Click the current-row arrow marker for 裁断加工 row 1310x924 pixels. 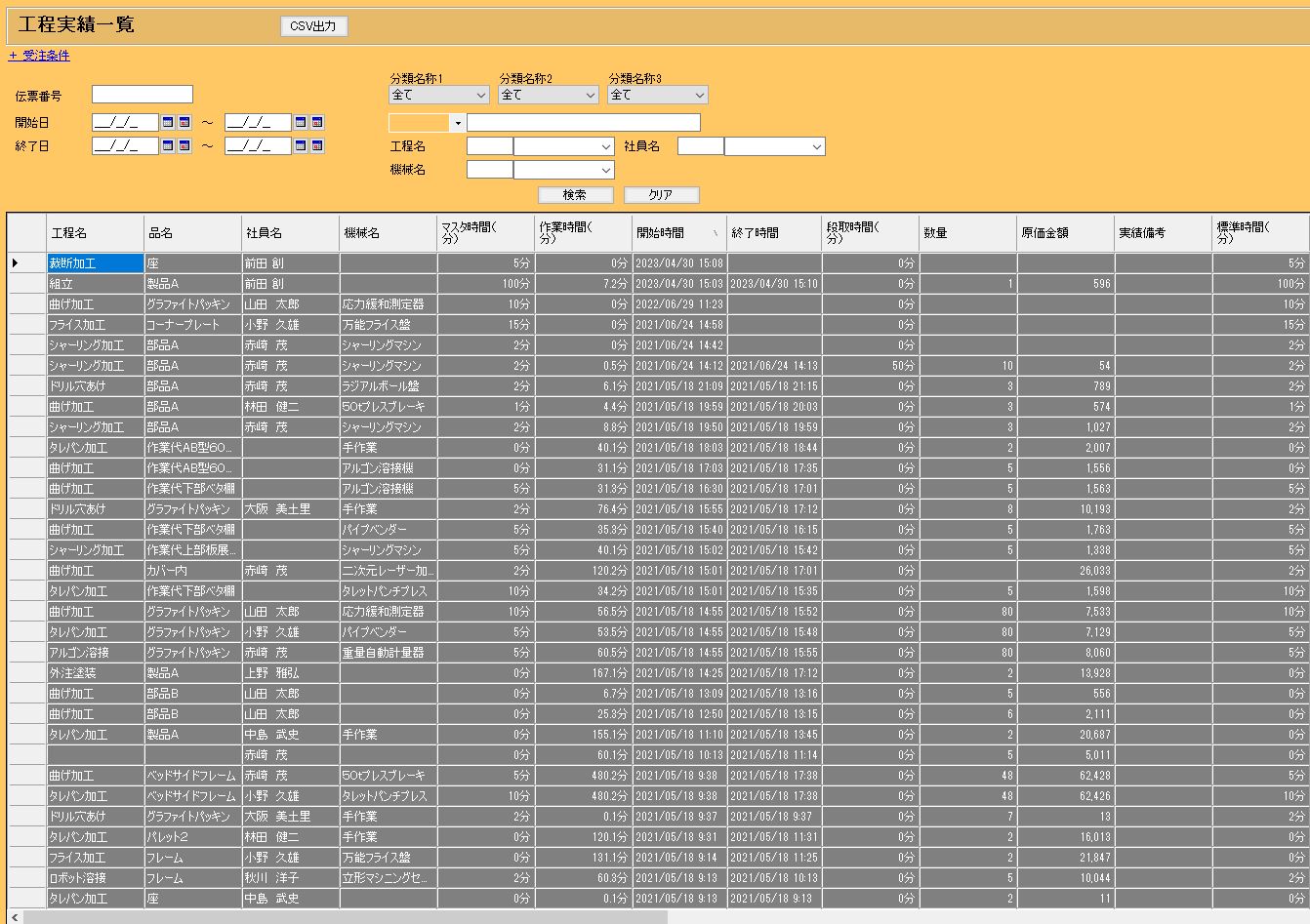(16, 262)
